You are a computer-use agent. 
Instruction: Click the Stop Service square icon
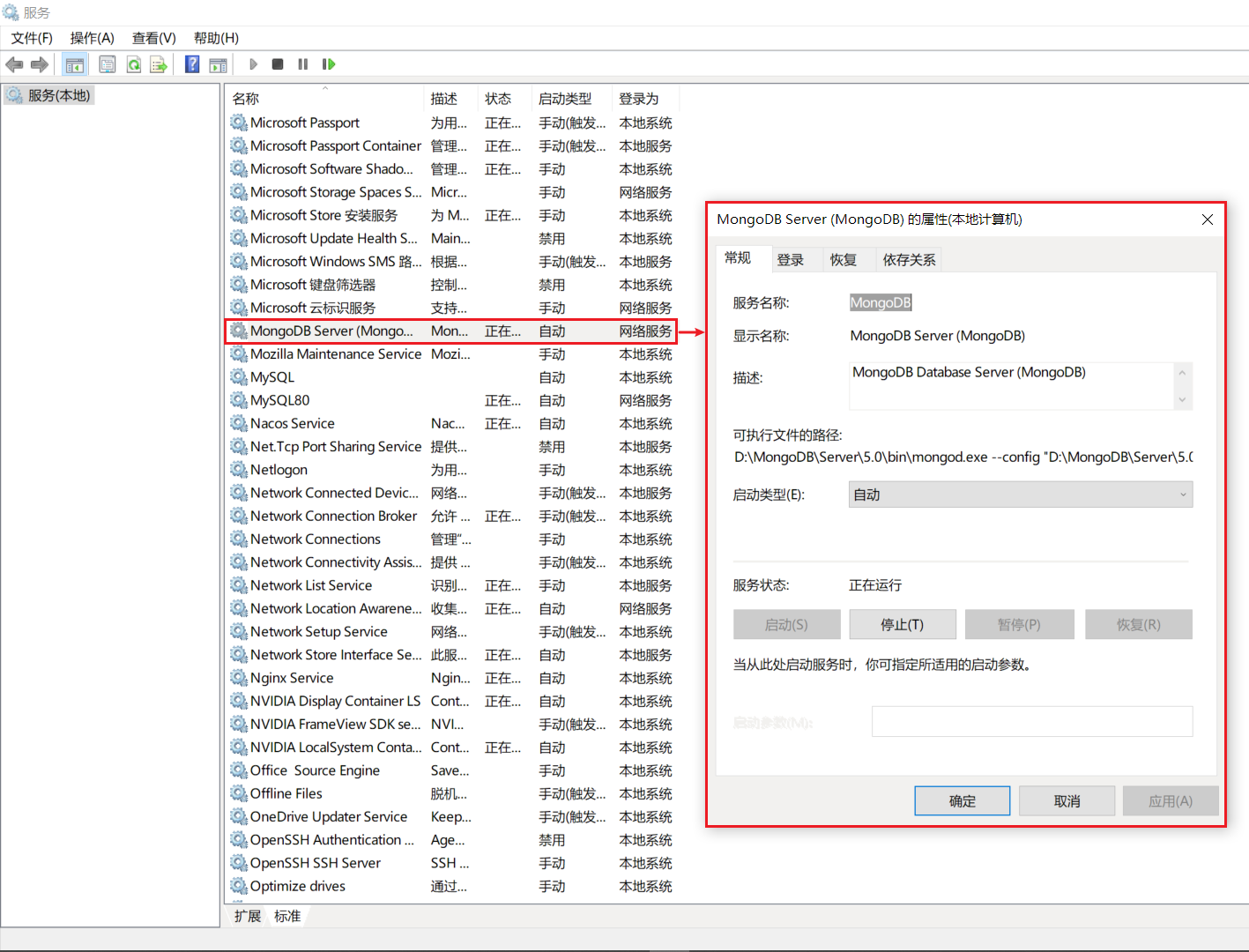pos(278,64)
